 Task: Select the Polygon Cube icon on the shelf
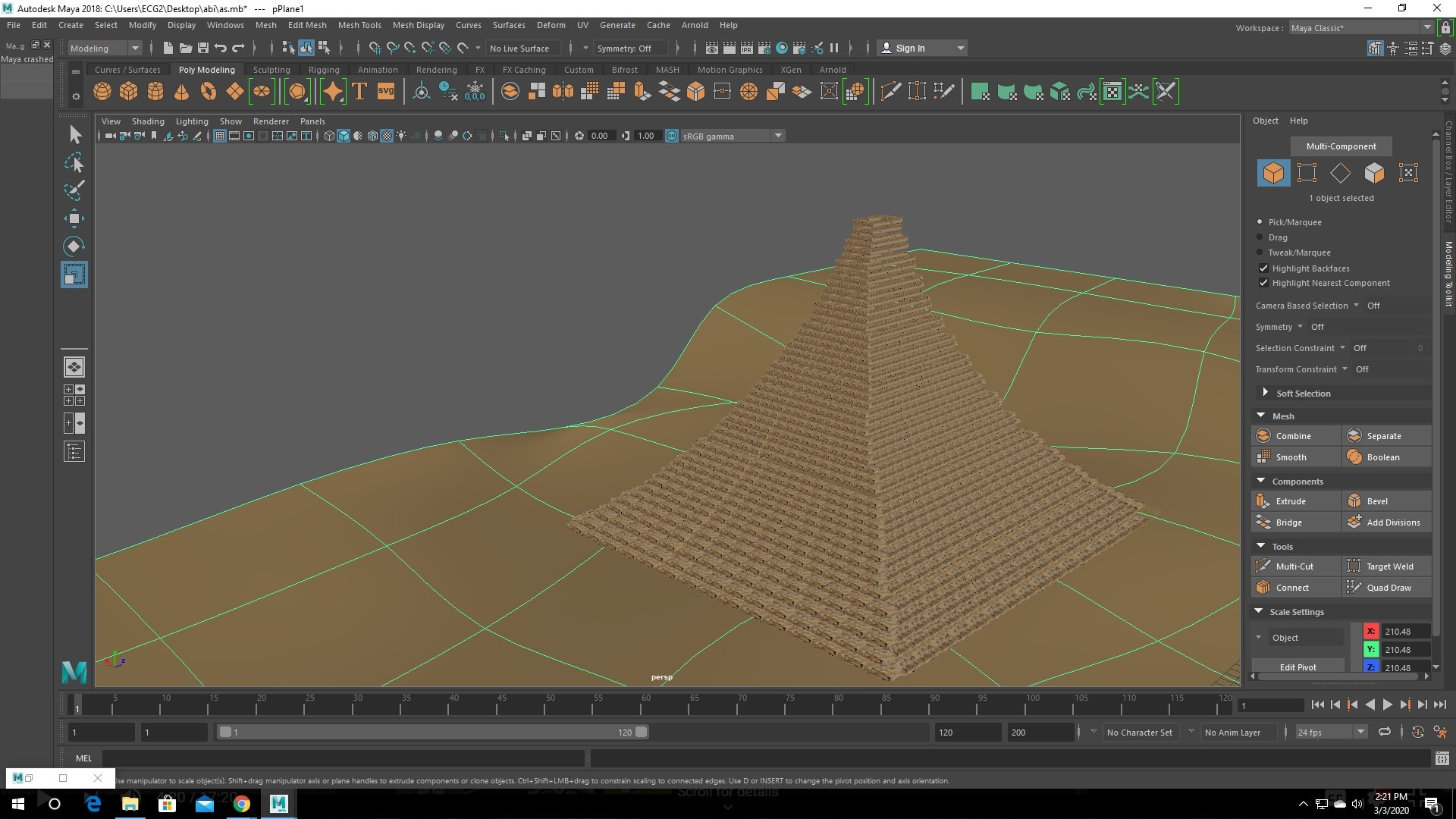[x=128, y=91]
